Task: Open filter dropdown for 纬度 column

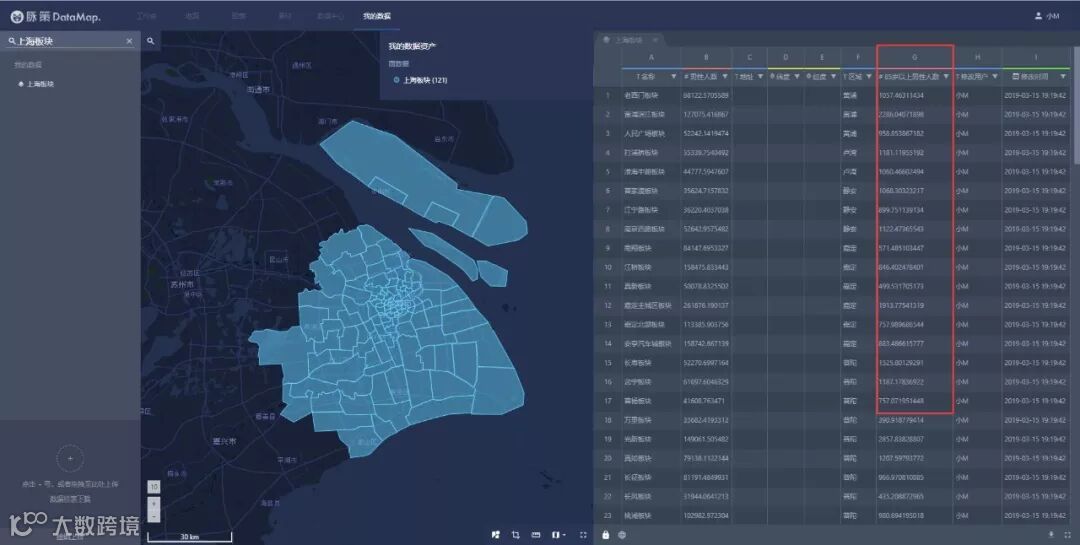Action: (x=797, y=76)
